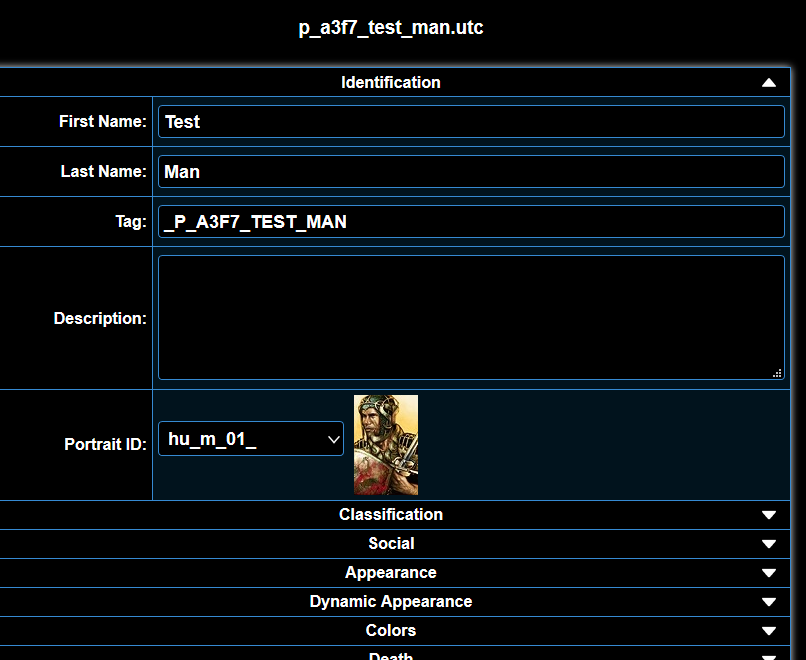806x660 pixels.
Task: Click the Description textarea resize grip
Action: (x=777, y=373)
